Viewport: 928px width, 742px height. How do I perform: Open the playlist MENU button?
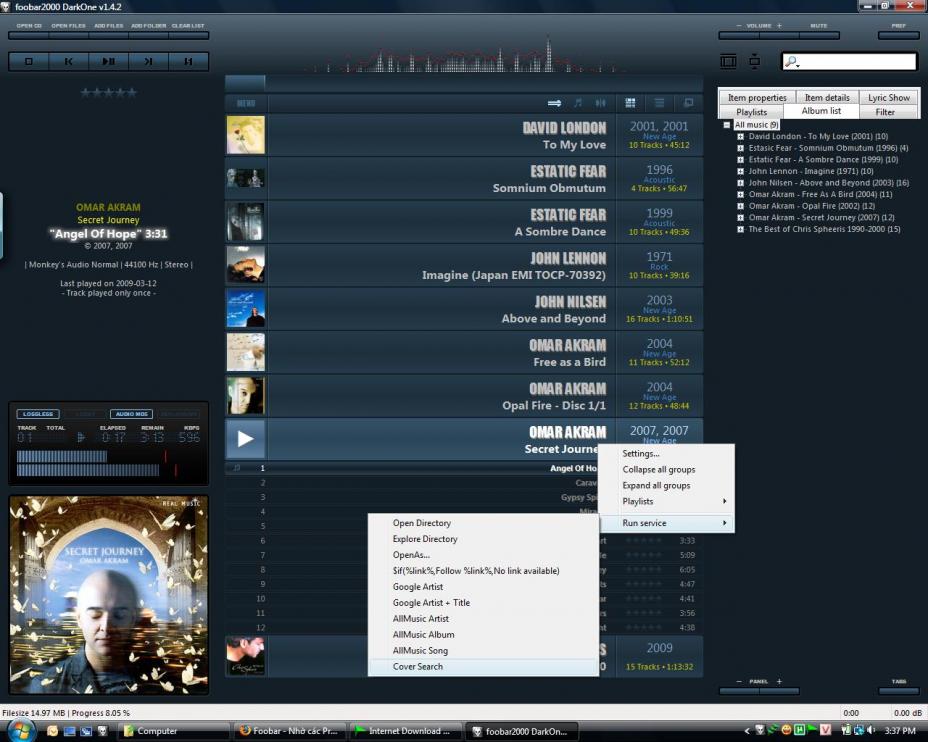(x=246, y=103)
